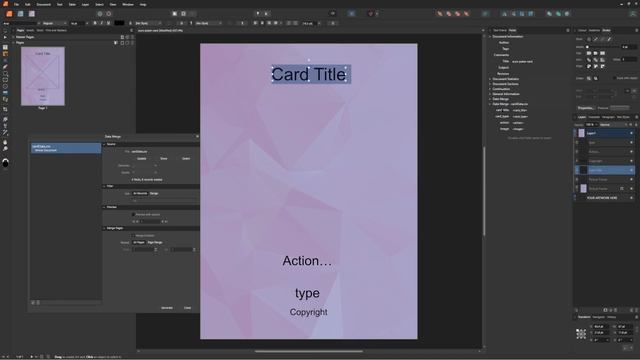Screen dimensions: 640x360
Task: Choose the no-line stroke style
Action: click(589, 39)
